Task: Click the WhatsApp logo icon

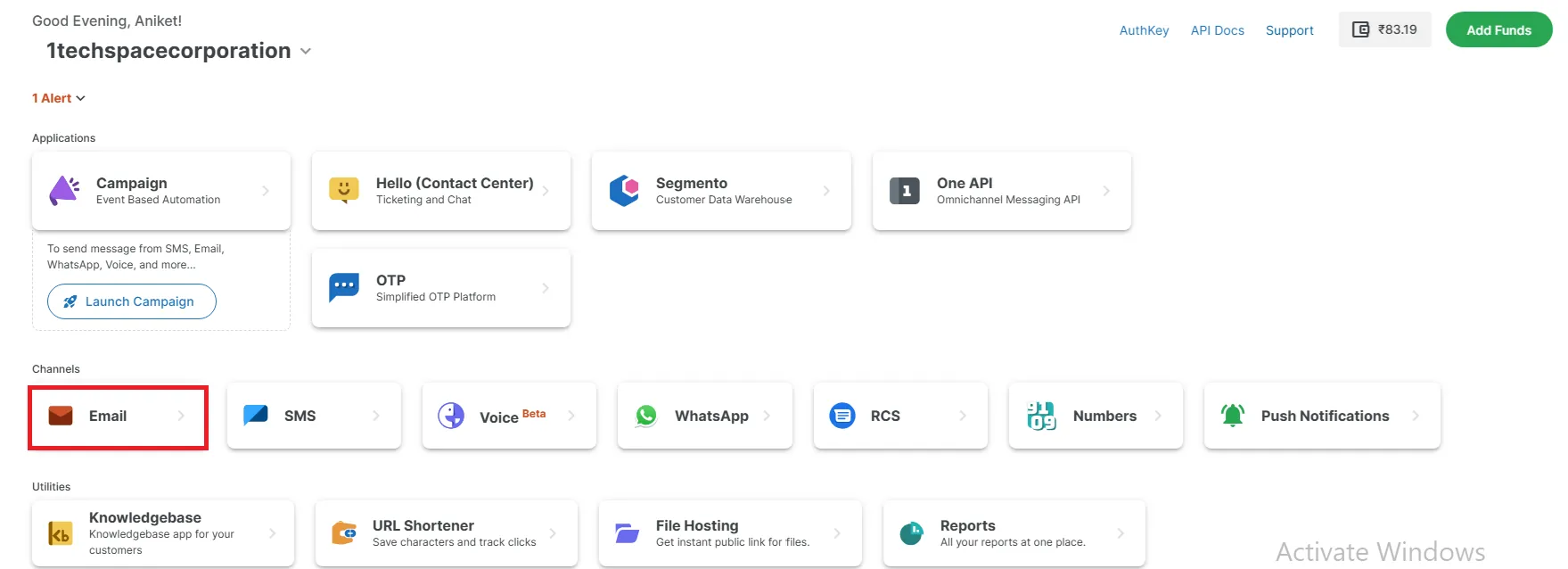Action: (x=646, y=416)
